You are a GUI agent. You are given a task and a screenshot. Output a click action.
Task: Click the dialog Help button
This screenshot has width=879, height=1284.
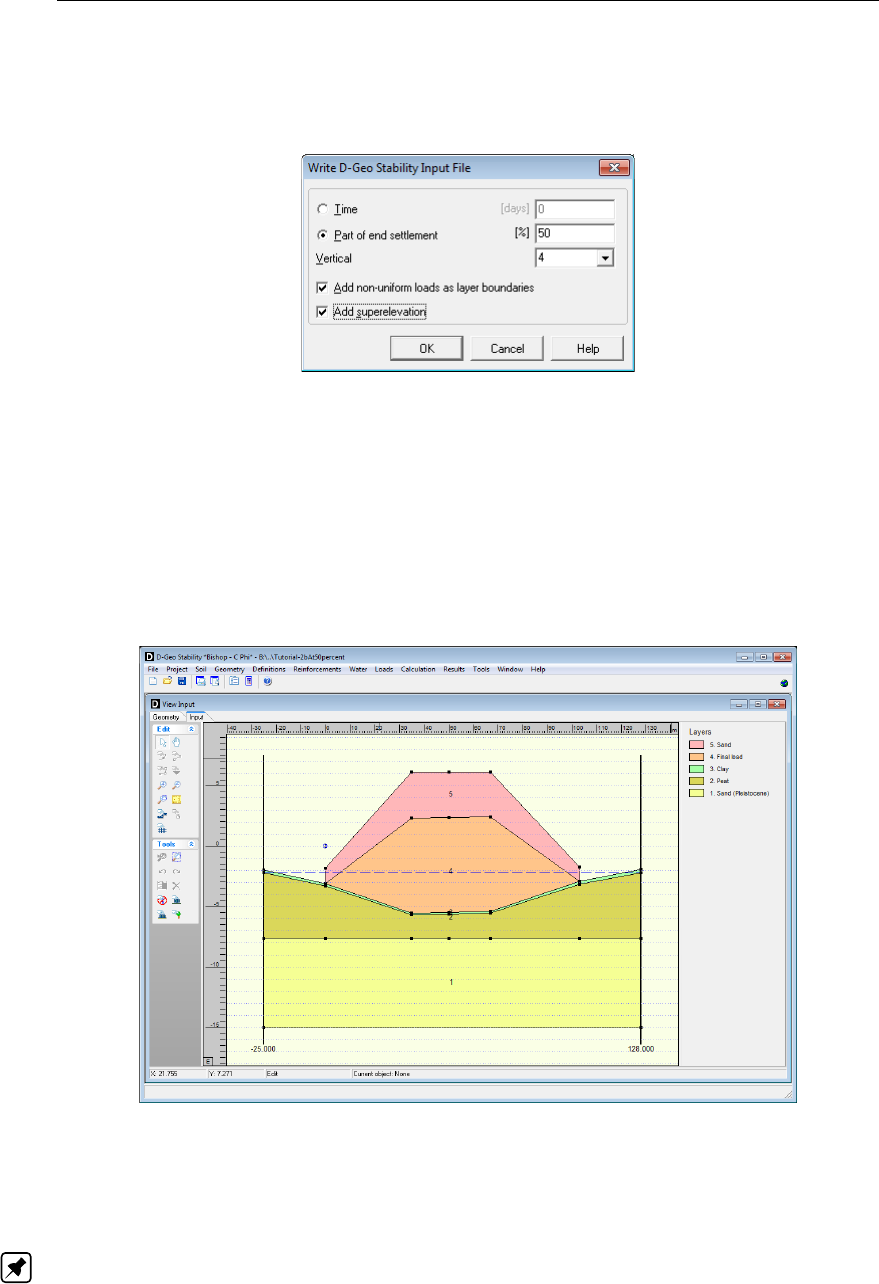point(588,348)
